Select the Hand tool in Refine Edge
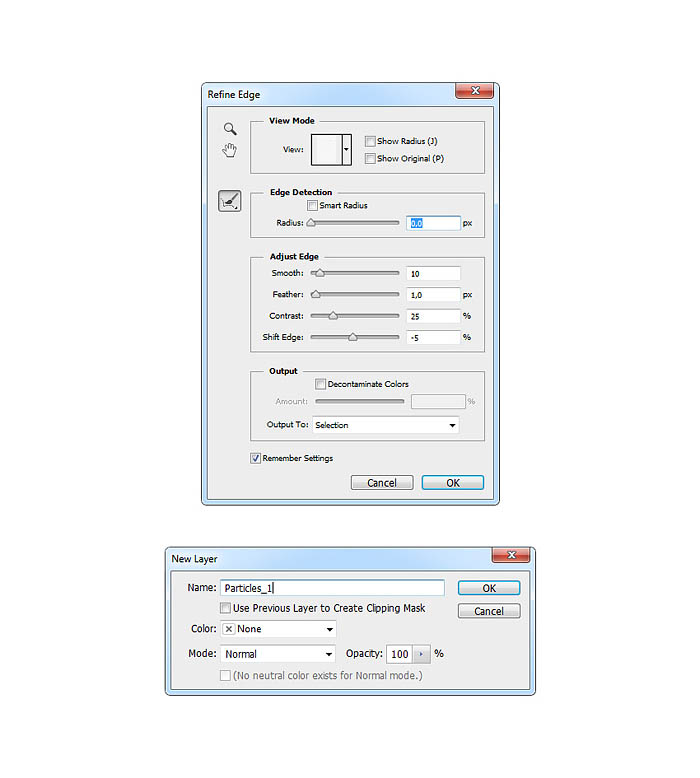Screen dimensions: 700x778 tap(229, 150)
